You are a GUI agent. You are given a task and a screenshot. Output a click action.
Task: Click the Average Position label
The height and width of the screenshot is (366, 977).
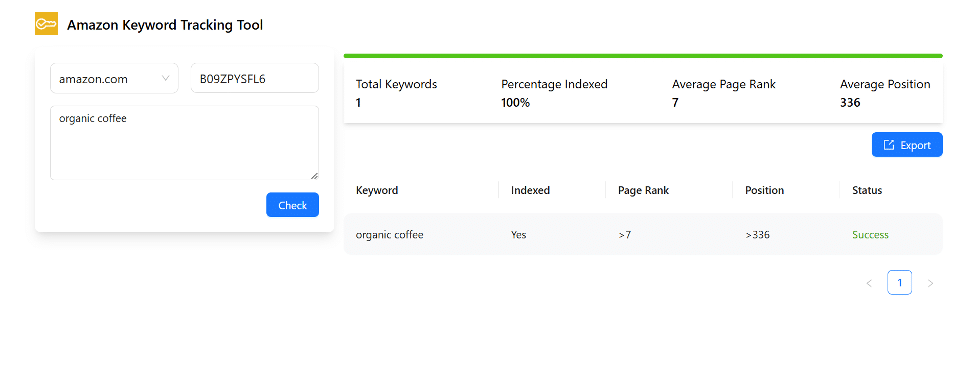(885, 84)
